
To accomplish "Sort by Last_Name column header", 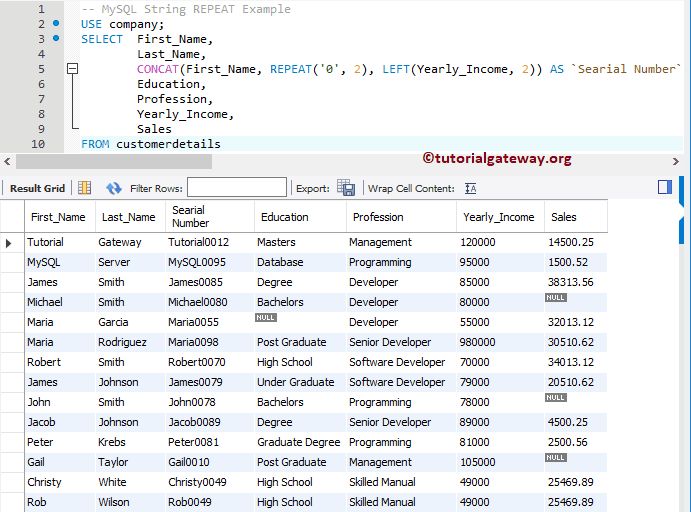I will click(x=130, y=217).
